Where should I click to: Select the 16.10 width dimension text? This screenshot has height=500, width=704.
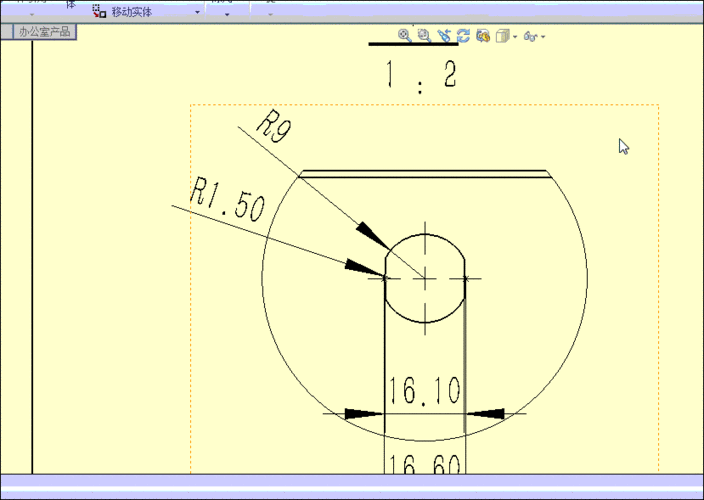pos(424,390)
